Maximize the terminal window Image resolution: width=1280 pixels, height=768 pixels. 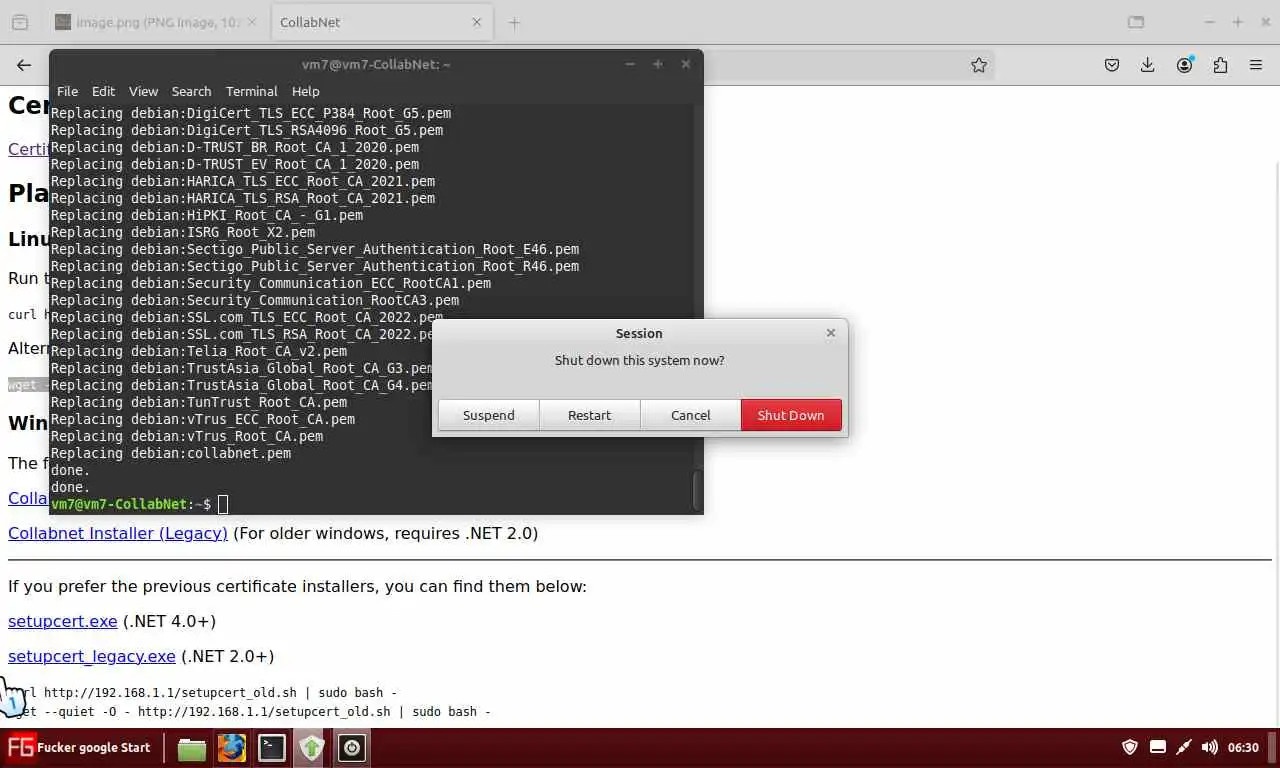coord(658,64)
